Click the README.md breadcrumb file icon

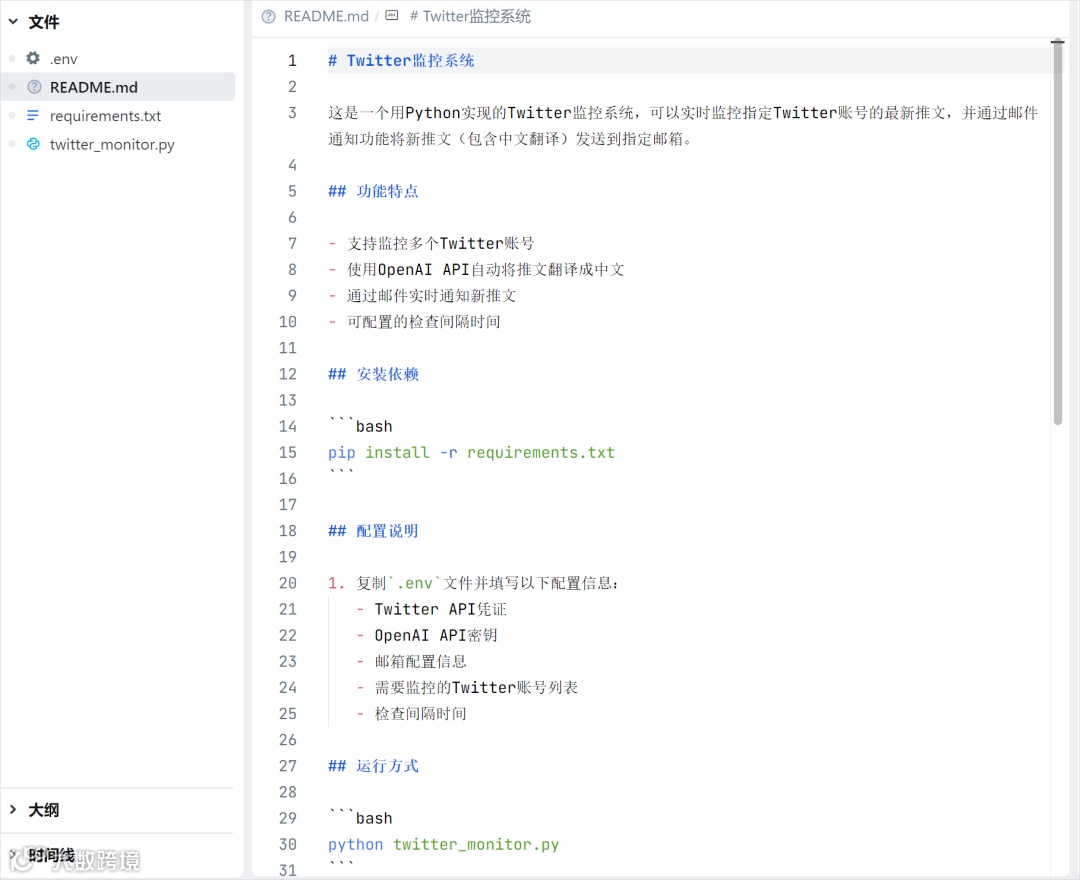click(269, 16)
